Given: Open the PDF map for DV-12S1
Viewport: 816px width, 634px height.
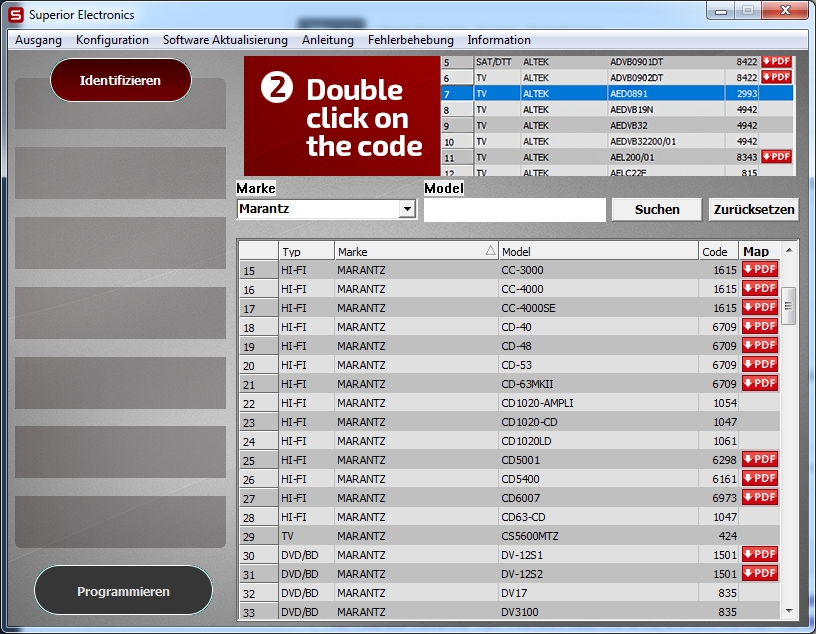Looking at the screenshot, I should [760, 554].
